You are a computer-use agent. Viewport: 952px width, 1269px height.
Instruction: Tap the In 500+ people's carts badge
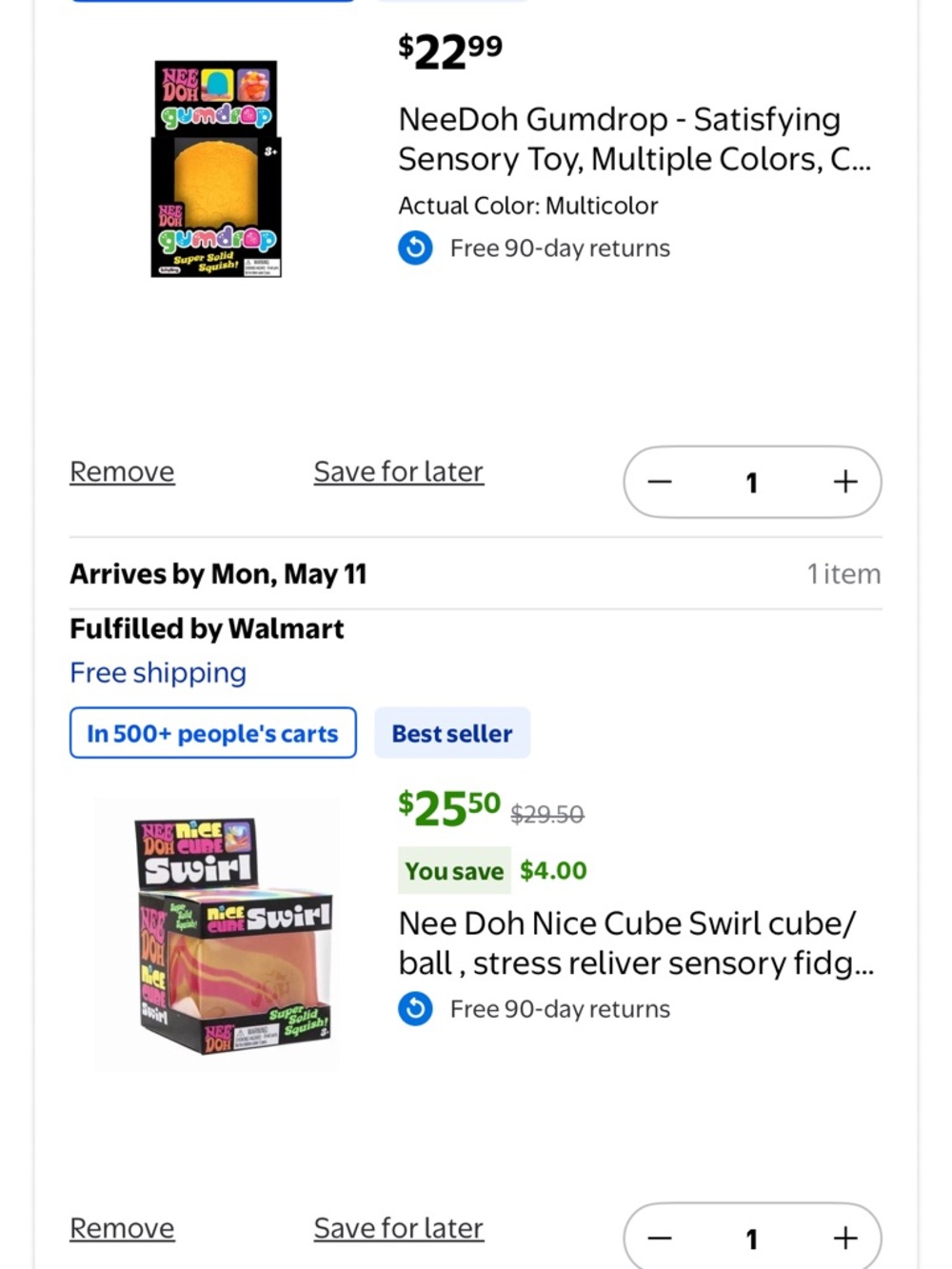click(x=213, y=733)
